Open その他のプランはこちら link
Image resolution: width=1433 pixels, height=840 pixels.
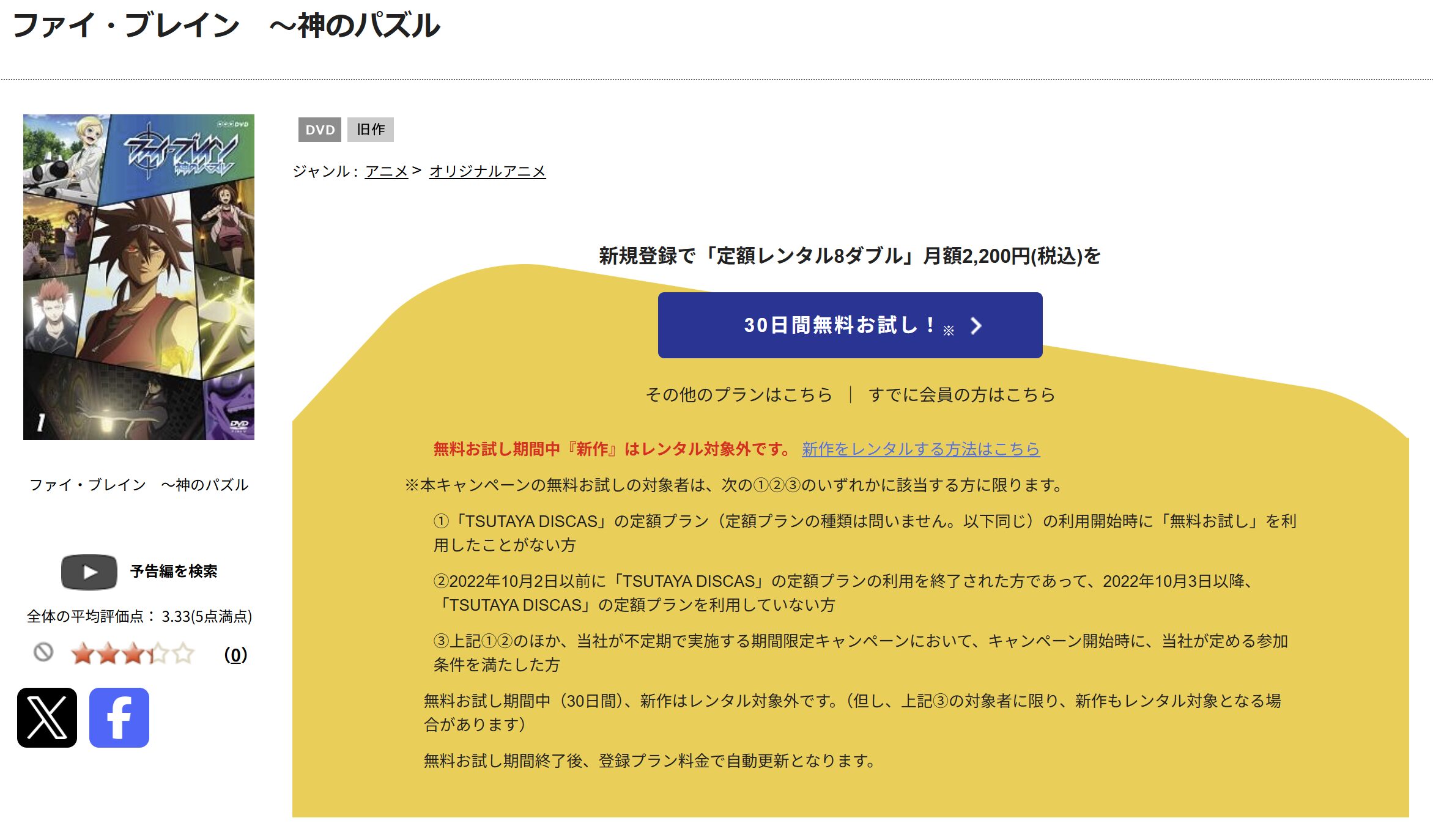(739, 395)
